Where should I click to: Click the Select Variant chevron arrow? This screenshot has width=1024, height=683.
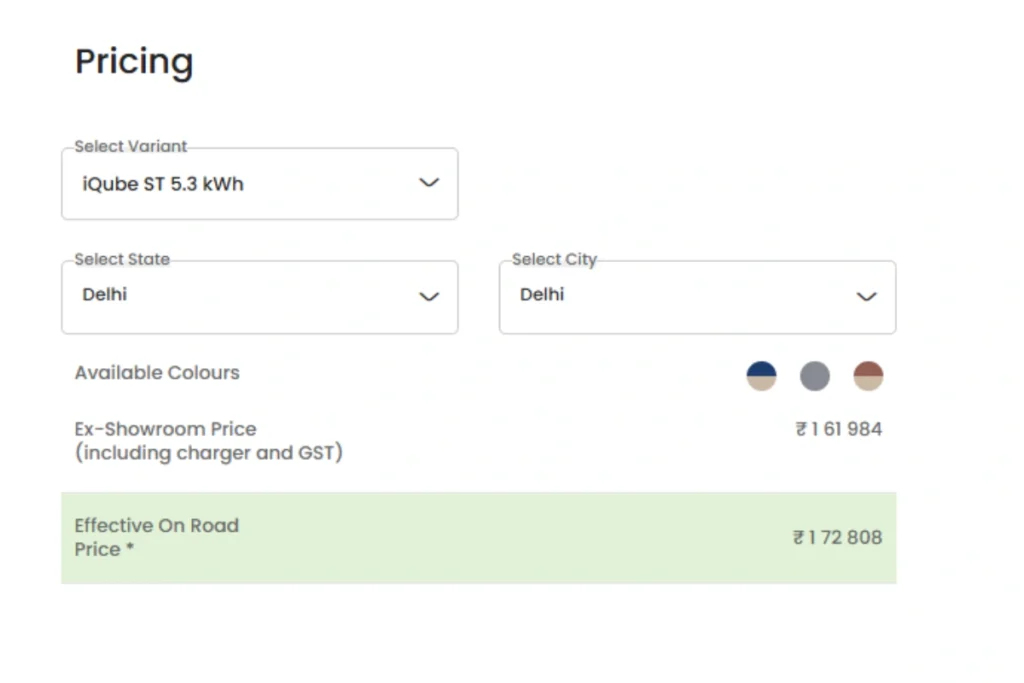[x=429, y=183]
